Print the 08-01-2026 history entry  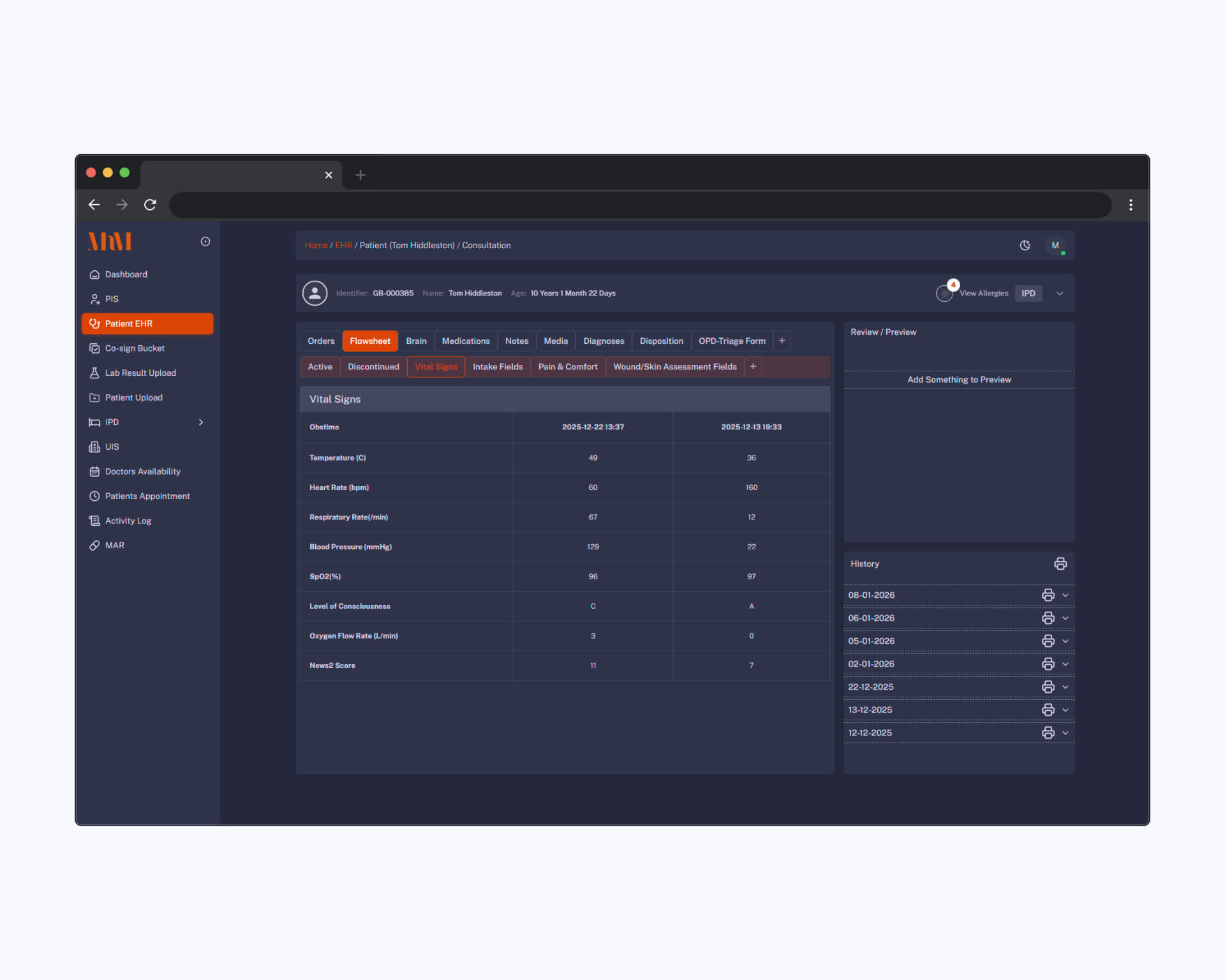click(1048, 595)
